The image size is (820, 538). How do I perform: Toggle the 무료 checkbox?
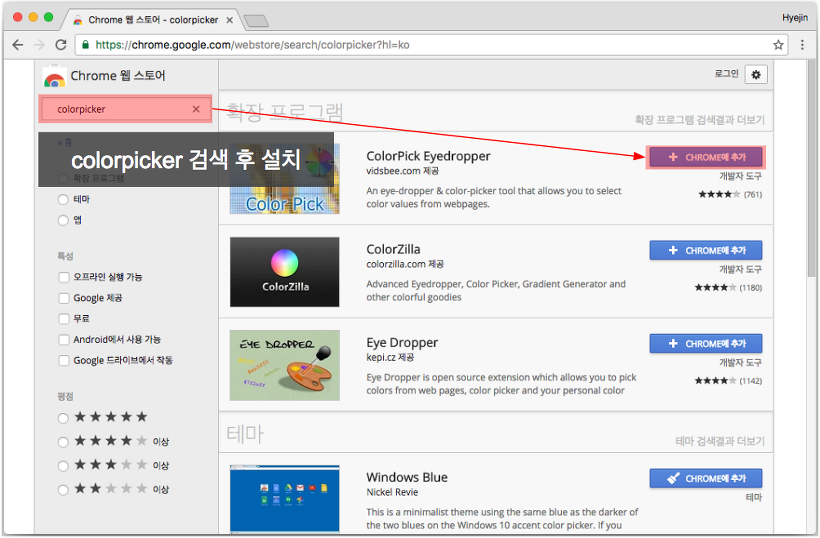pos(64,319)
